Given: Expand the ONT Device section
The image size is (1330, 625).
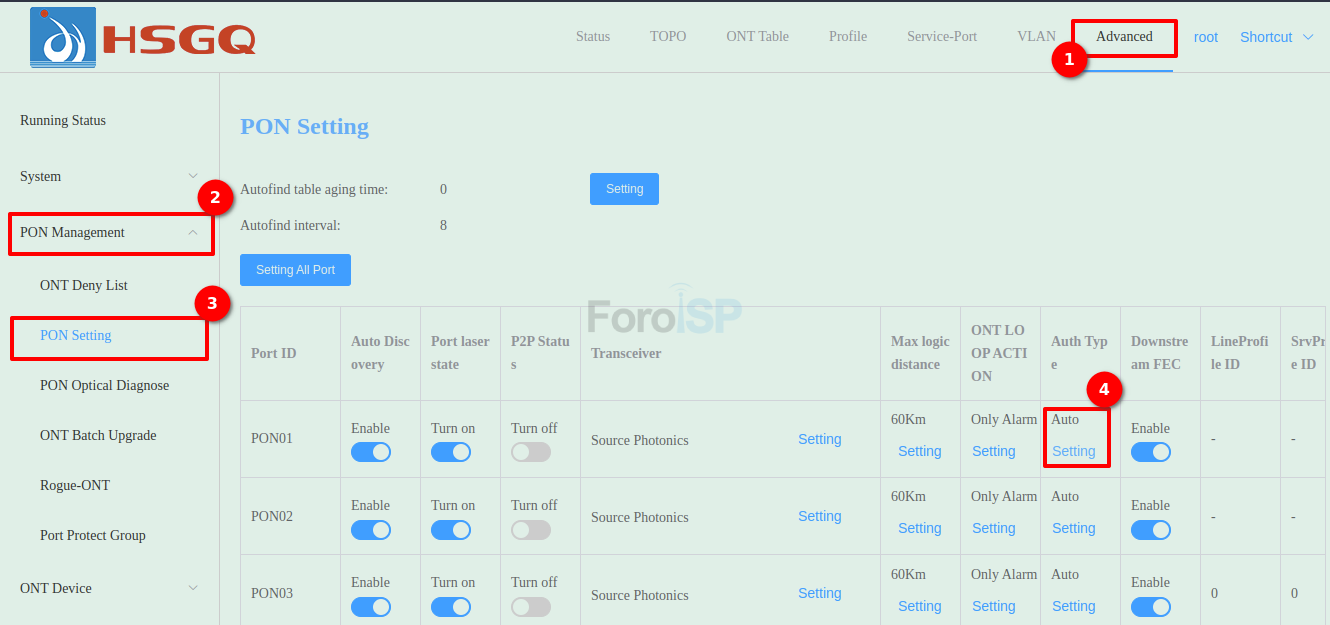Looking at the screenshot, I should 110,588.
